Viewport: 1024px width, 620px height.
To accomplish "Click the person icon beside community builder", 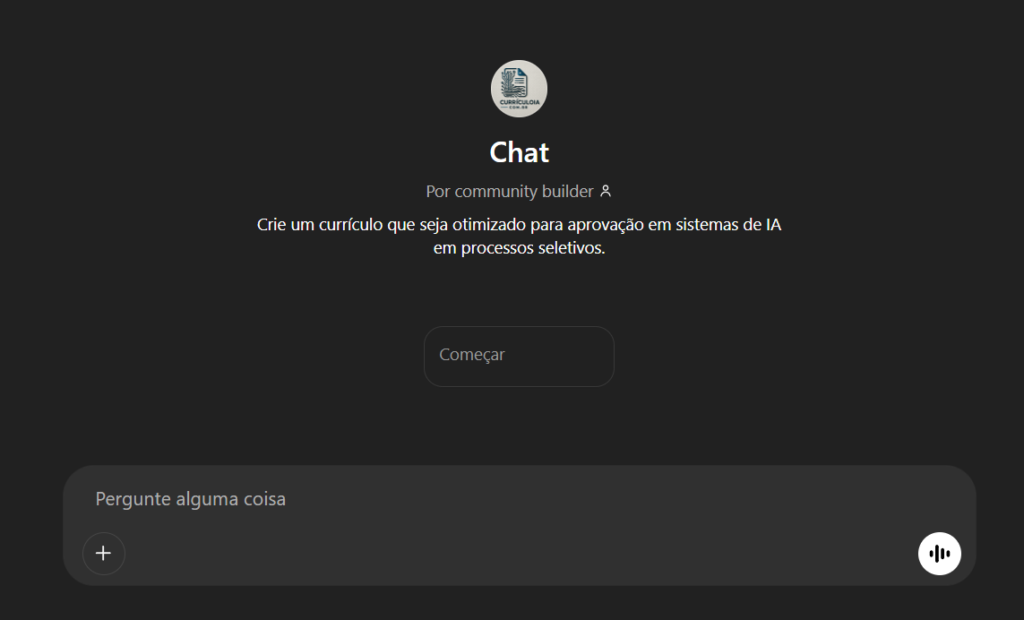I will 605,191.
